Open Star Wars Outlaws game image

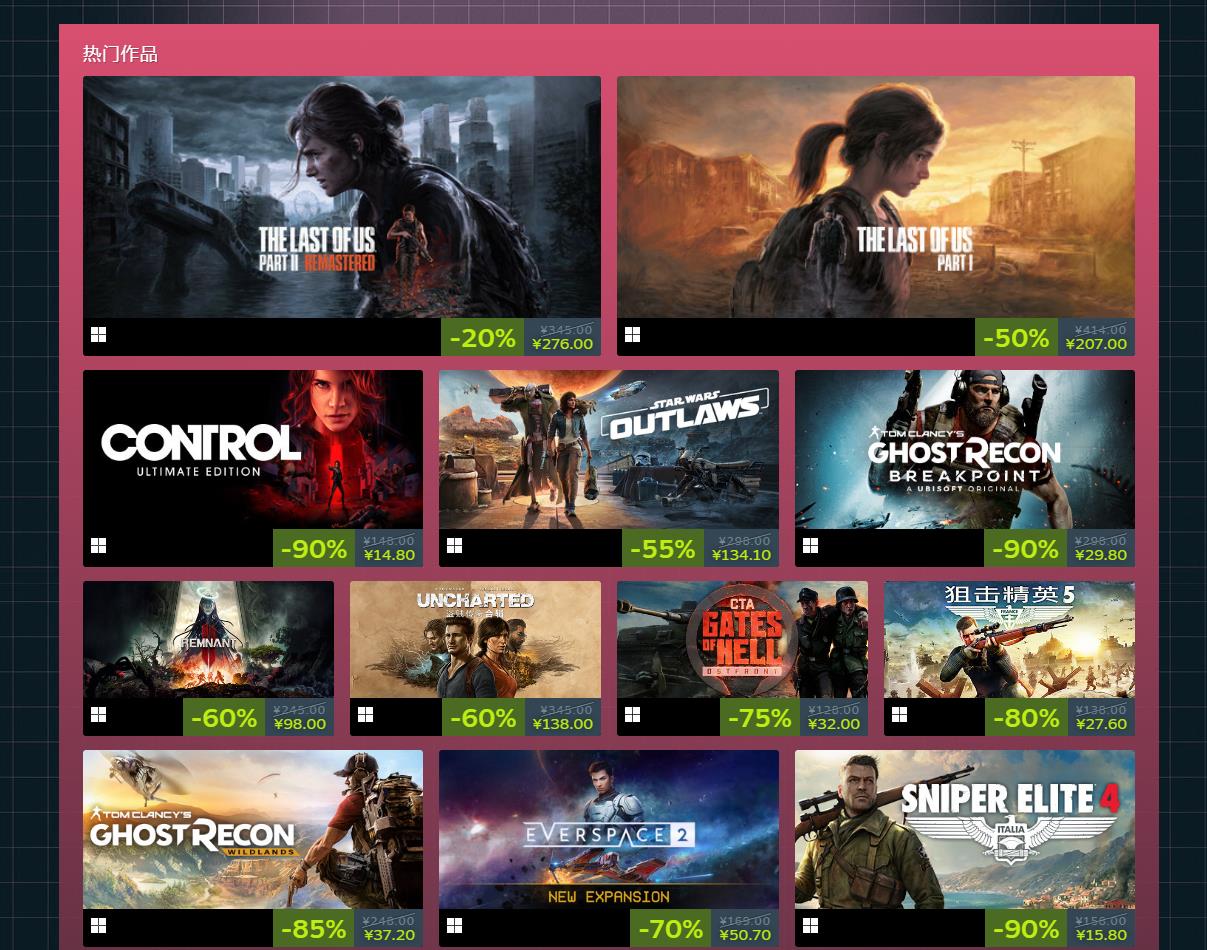(609, 449)
